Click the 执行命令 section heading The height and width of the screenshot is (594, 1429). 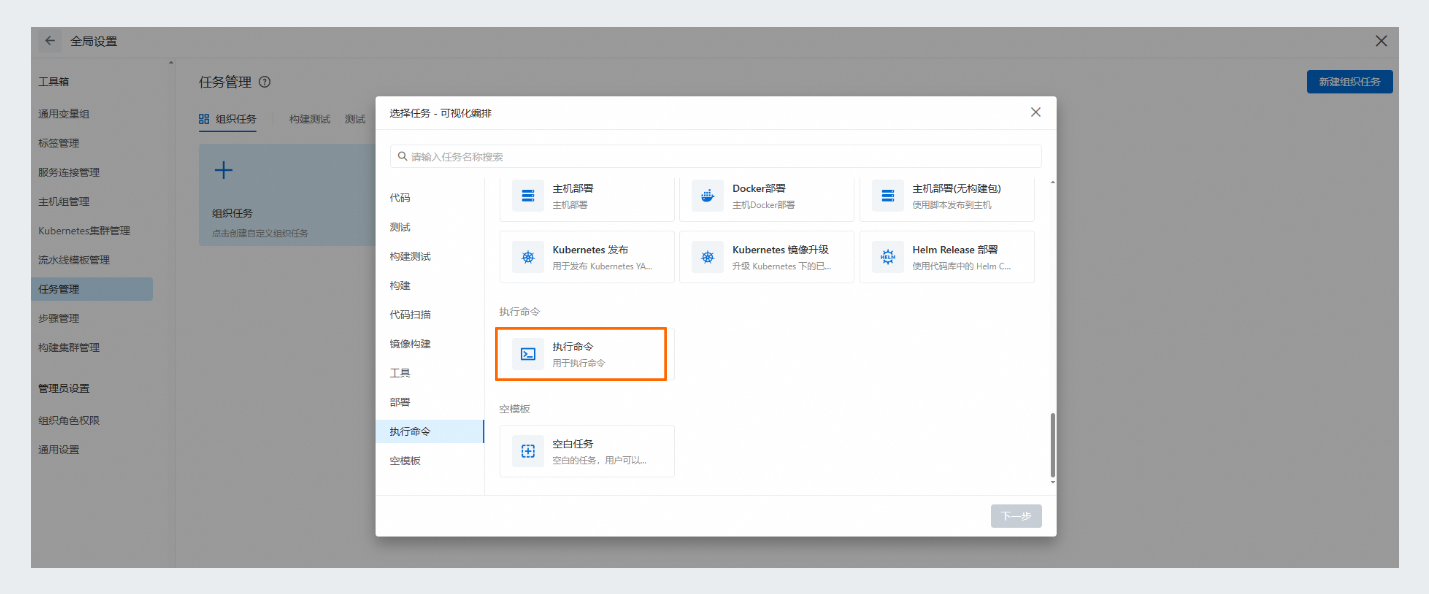point(520,312)
